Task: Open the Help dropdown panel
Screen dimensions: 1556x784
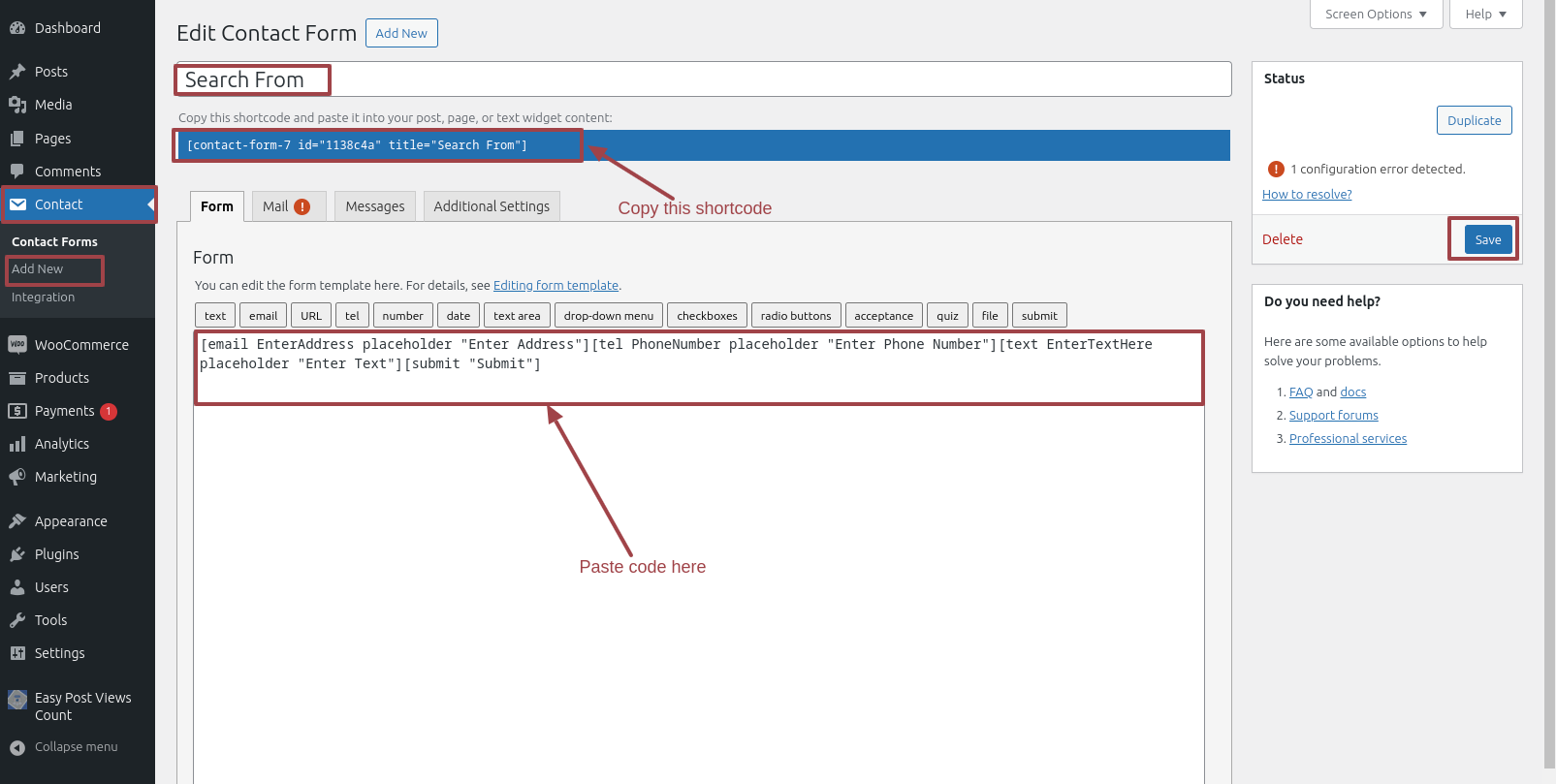Action: click(x=1485, y=15)
